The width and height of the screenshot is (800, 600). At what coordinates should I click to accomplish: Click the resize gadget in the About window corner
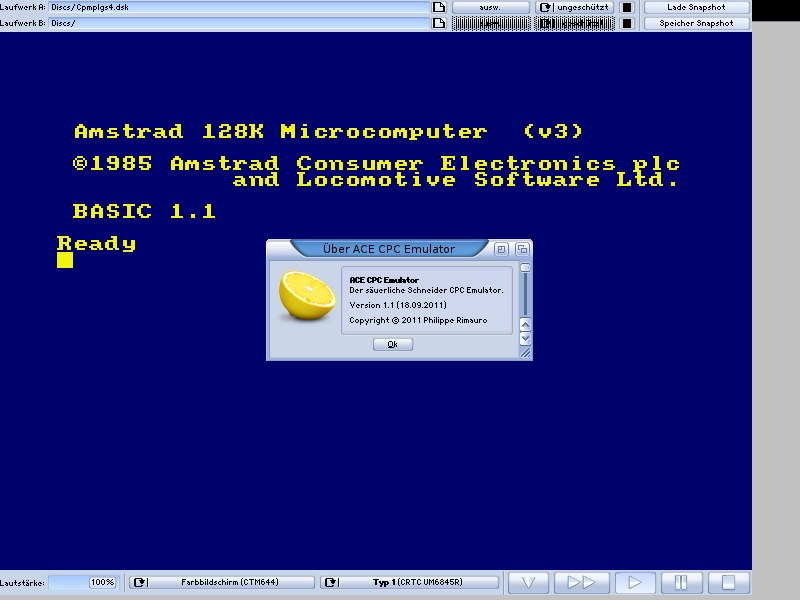tap(526, 353)
